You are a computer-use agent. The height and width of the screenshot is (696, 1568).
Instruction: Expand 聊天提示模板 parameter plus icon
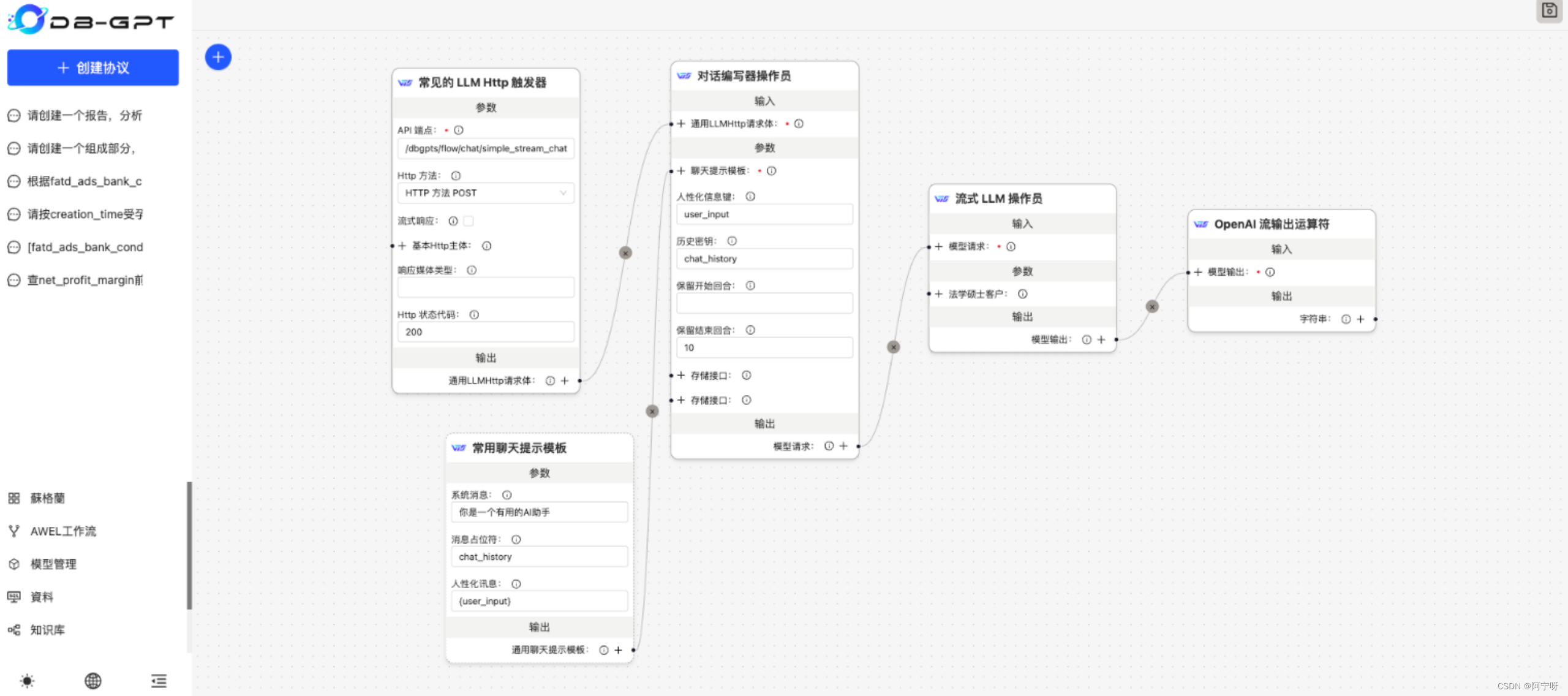pyautogui.click(x=680, y=171)
